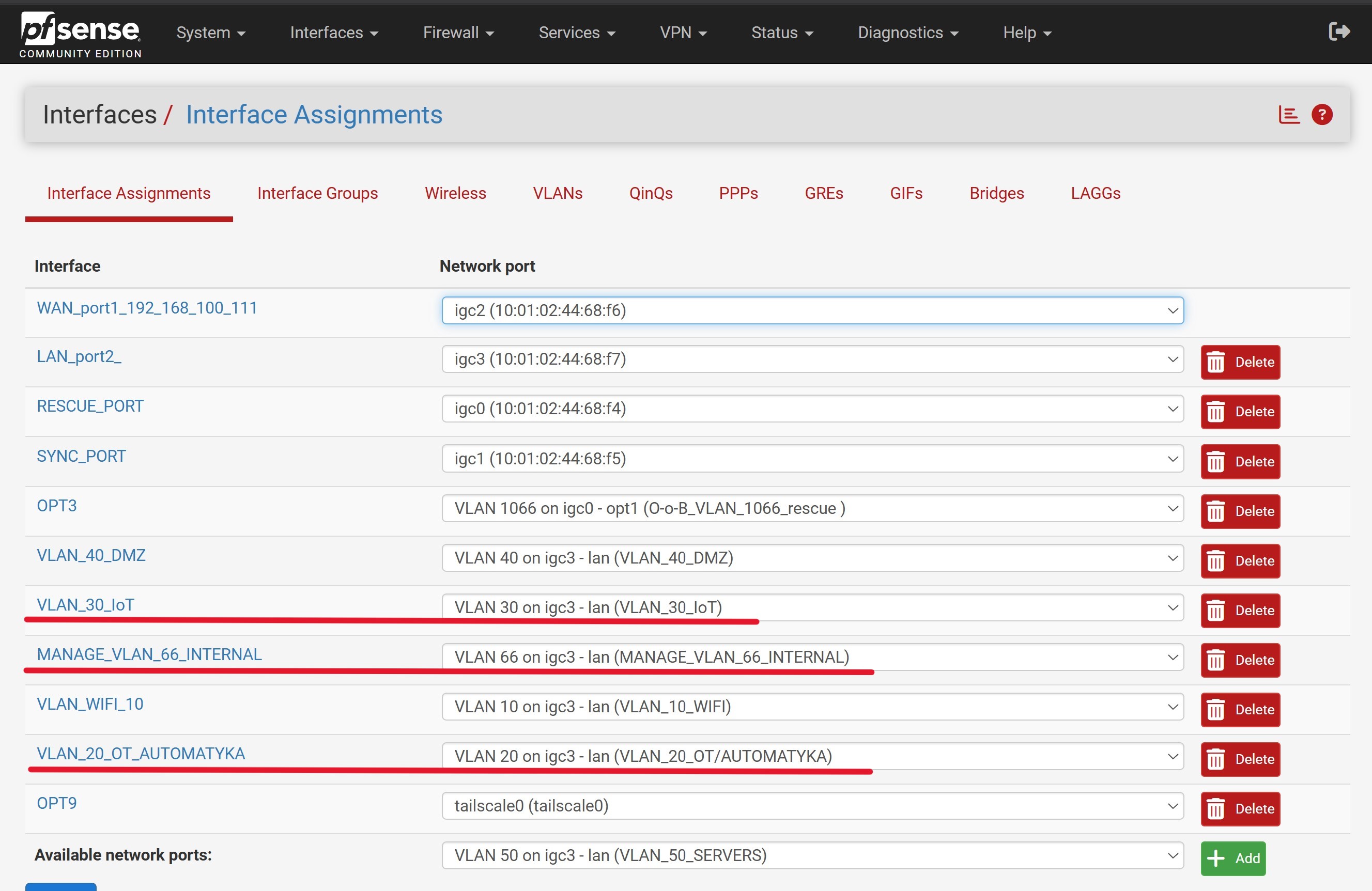This screenshot has height=891, width=1372.
Task: Open the MANAGE_VLAN_66_INTERNAL interface link
Action: (149, 654)
